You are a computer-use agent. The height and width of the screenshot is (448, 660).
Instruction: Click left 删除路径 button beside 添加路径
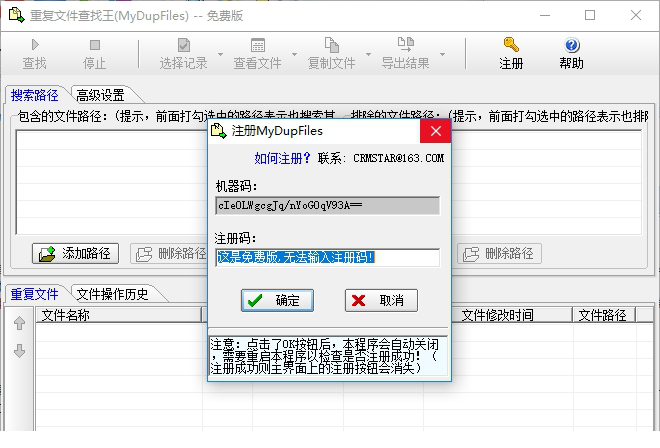(x=169, y=253)
